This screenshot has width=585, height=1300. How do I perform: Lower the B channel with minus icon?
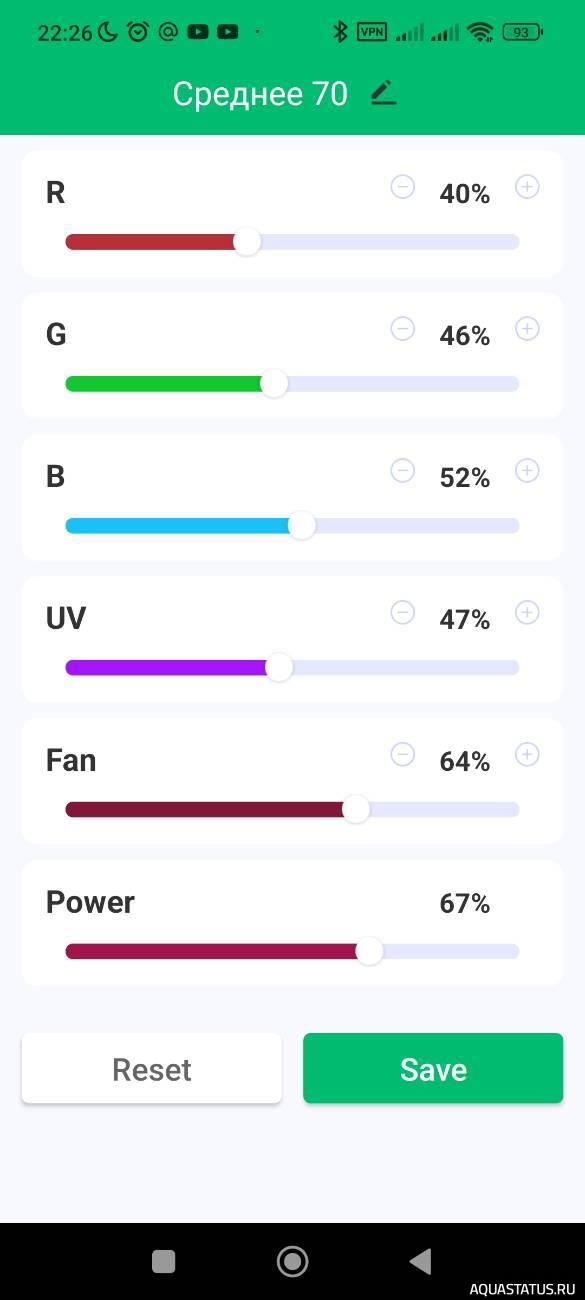point(402,471)
